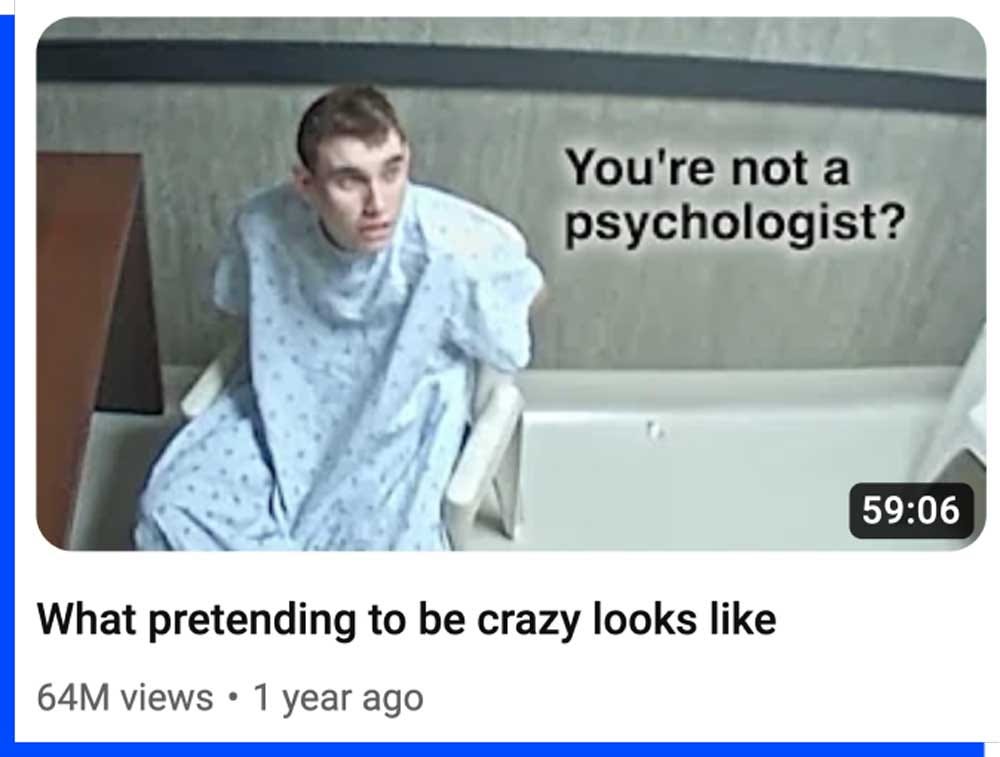The height and width of the screenshot is (757, 1000).
Task: Click the word 'psychologist?' in the thumbnail caption
Action: pyautogui.click(x=734, y=223)
